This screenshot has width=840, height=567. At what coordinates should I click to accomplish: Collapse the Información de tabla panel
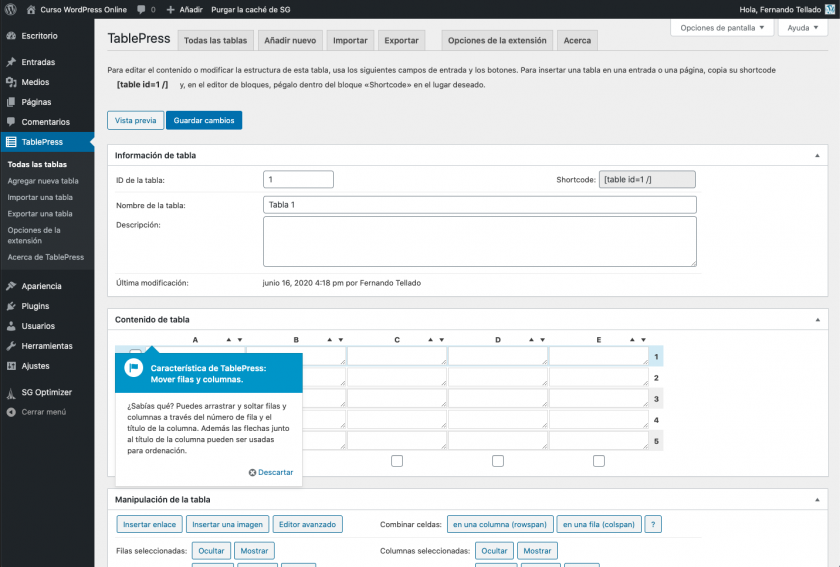[x=819, y=156]
